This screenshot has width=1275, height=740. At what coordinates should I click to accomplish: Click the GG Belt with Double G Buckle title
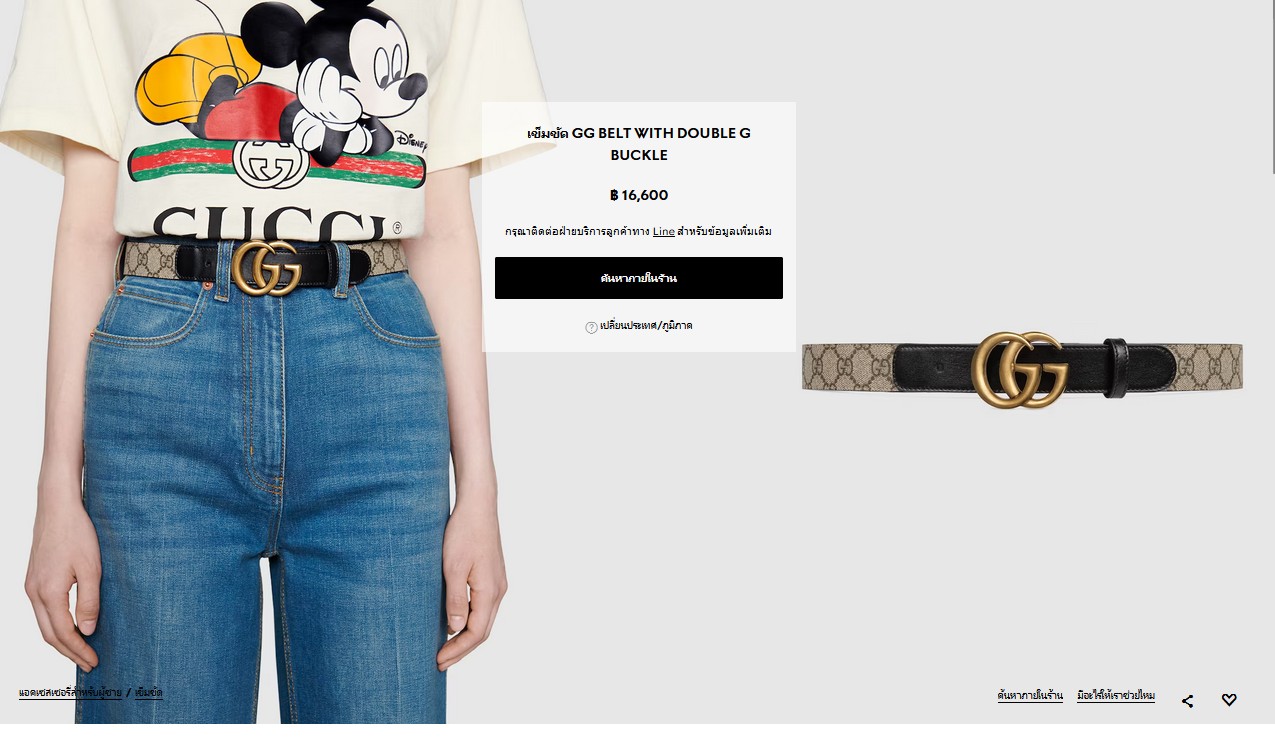point(639,144)
